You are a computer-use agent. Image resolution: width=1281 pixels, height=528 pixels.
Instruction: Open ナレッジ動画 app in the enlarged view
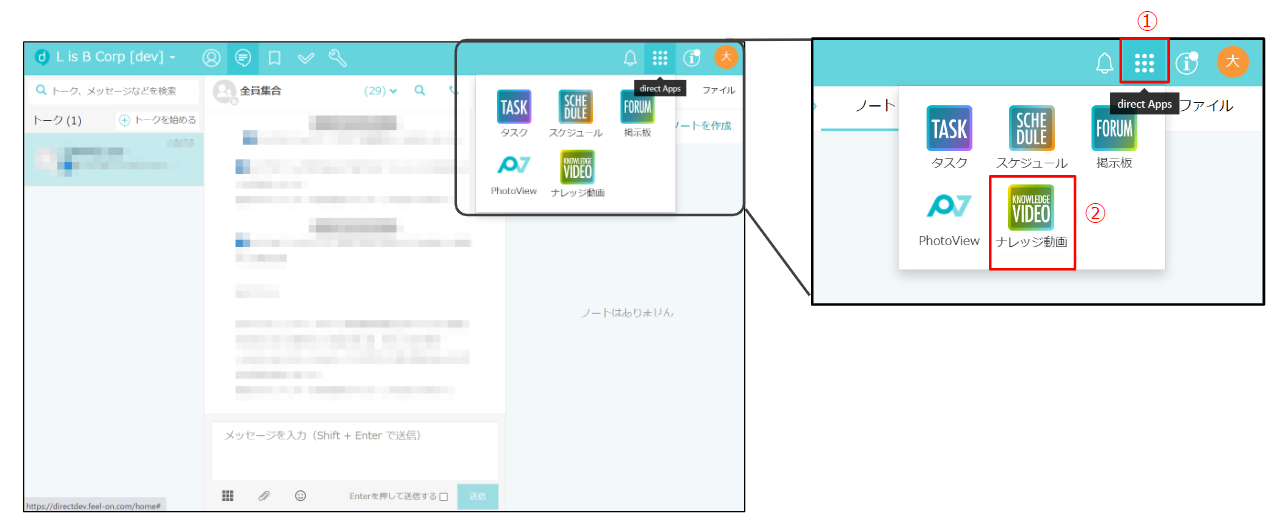click(1032, 217)
